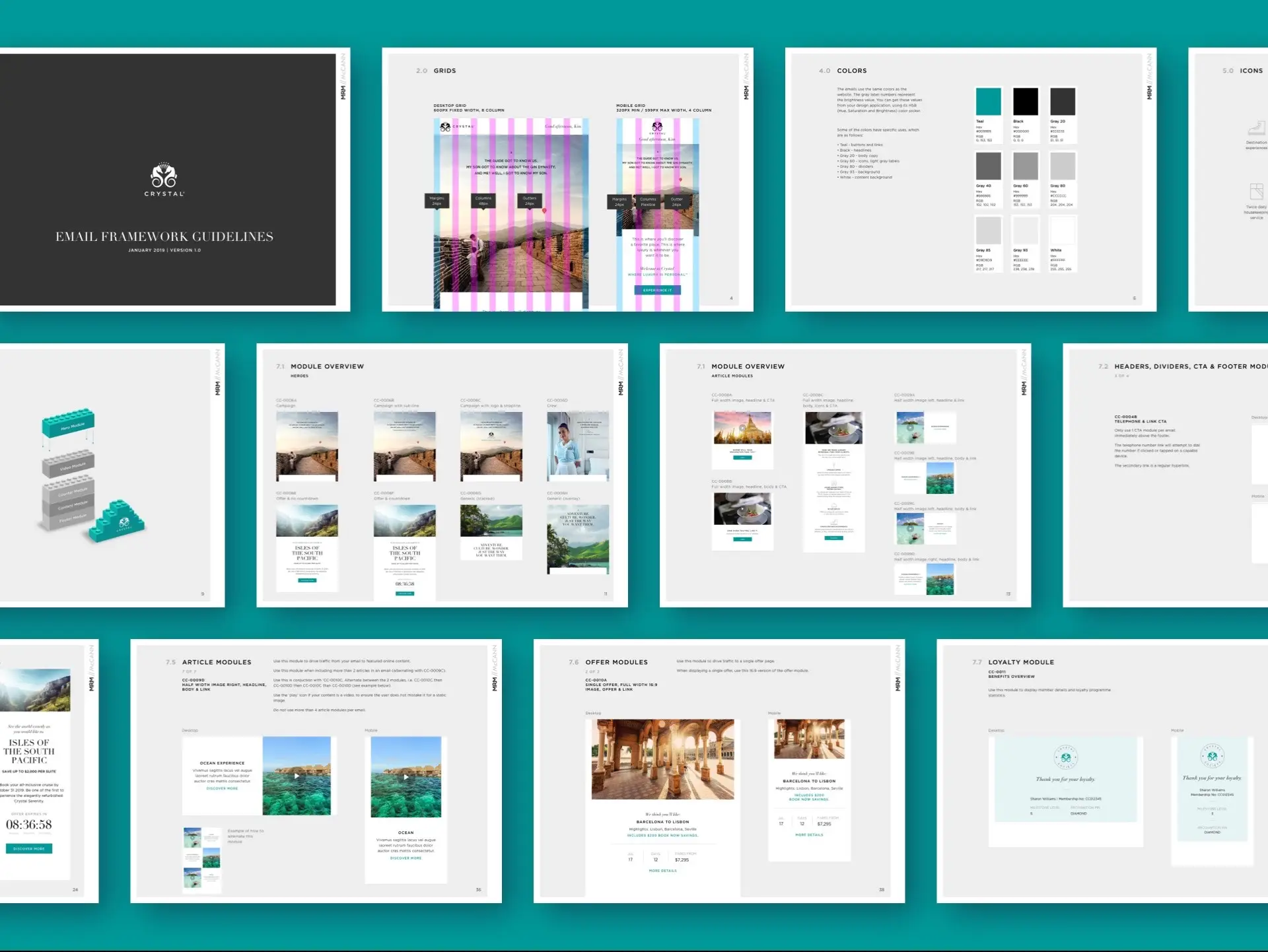Click the DISCOVER MORE link in the mobile Ocean article
This screenshot has height=952, width=1268.
click(x=405, y=858)
